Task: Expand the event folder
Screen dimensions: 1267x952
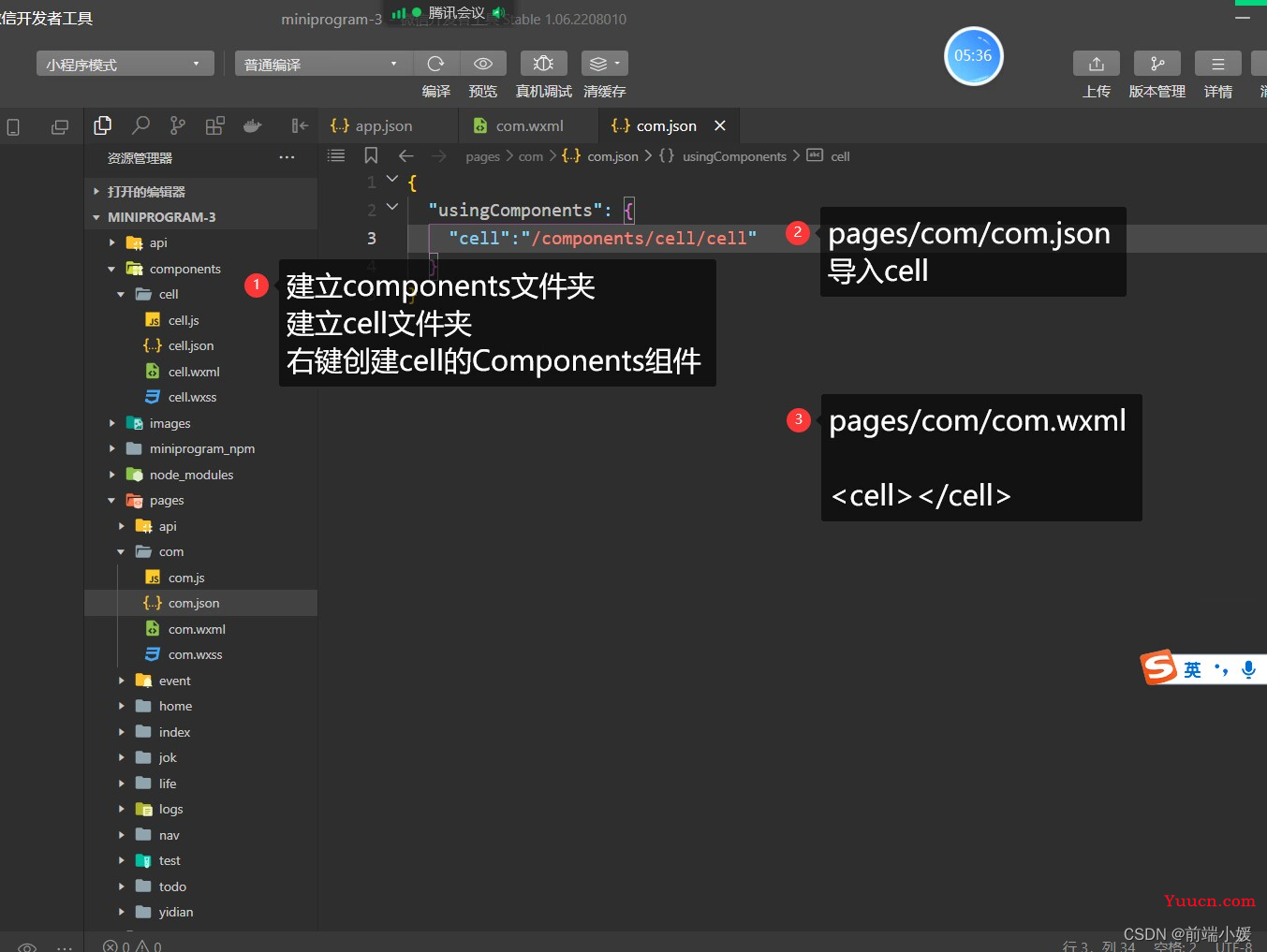Action: (x=121, y=681)
